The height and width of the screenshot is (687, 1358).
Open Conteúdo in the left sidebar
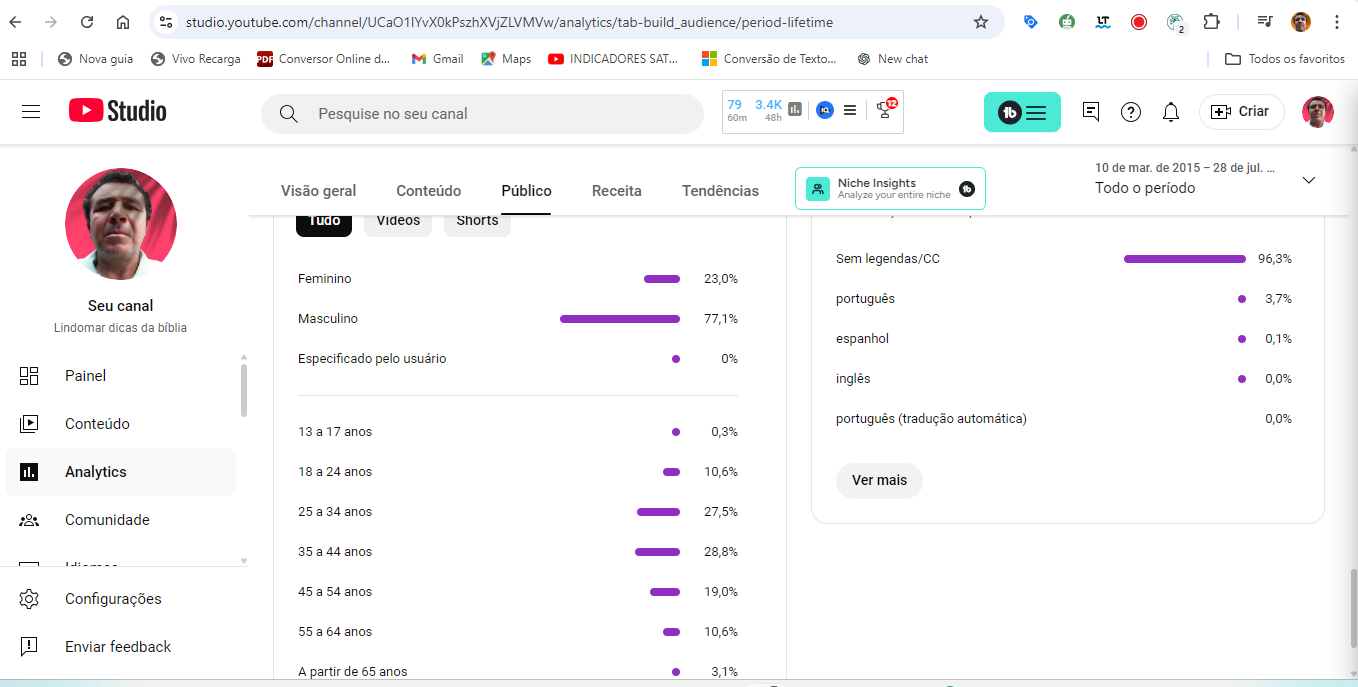[x=121, y=424]
